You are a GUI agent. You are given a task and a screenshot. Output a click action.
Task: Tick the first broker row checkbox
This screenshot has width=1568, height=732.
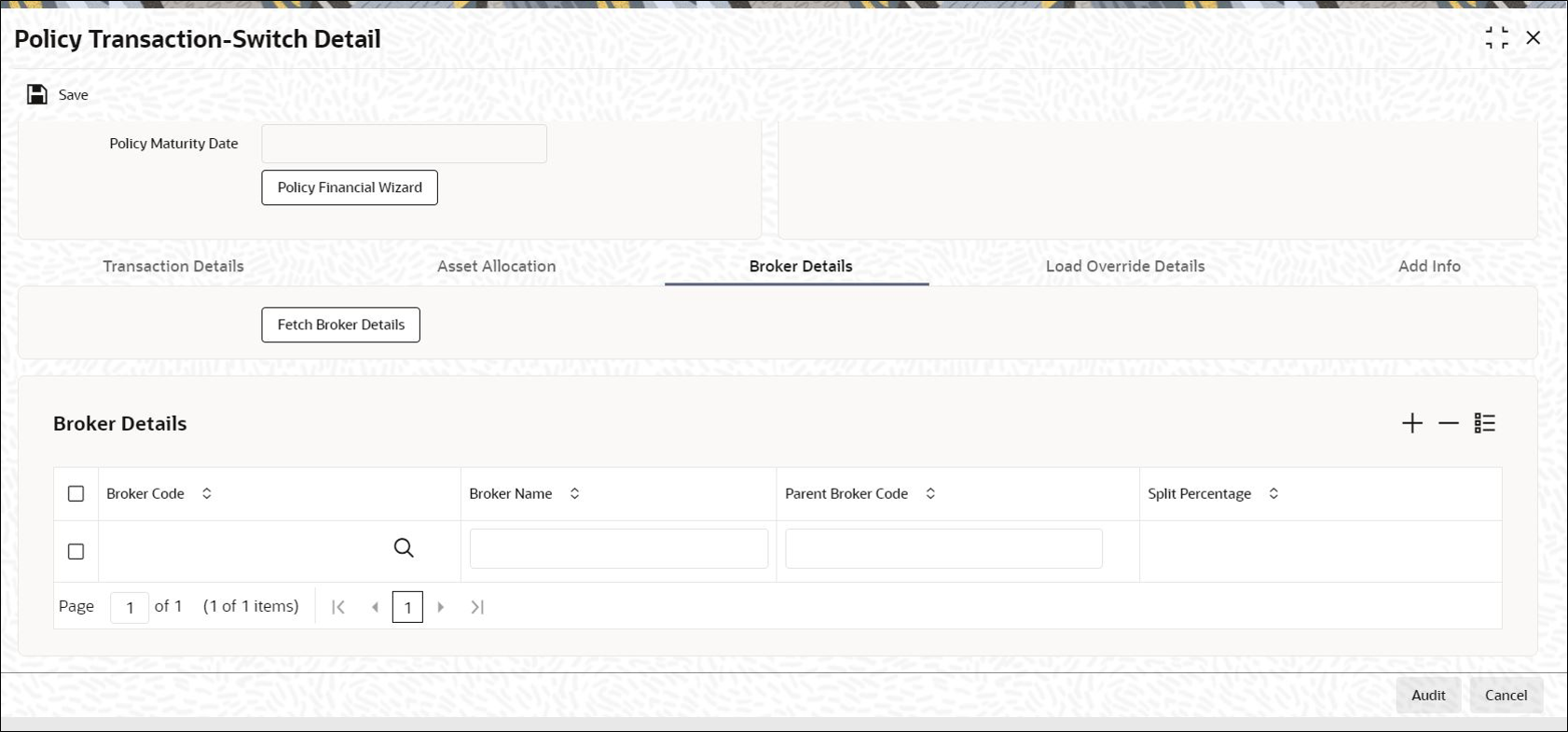tap(76, 552)
